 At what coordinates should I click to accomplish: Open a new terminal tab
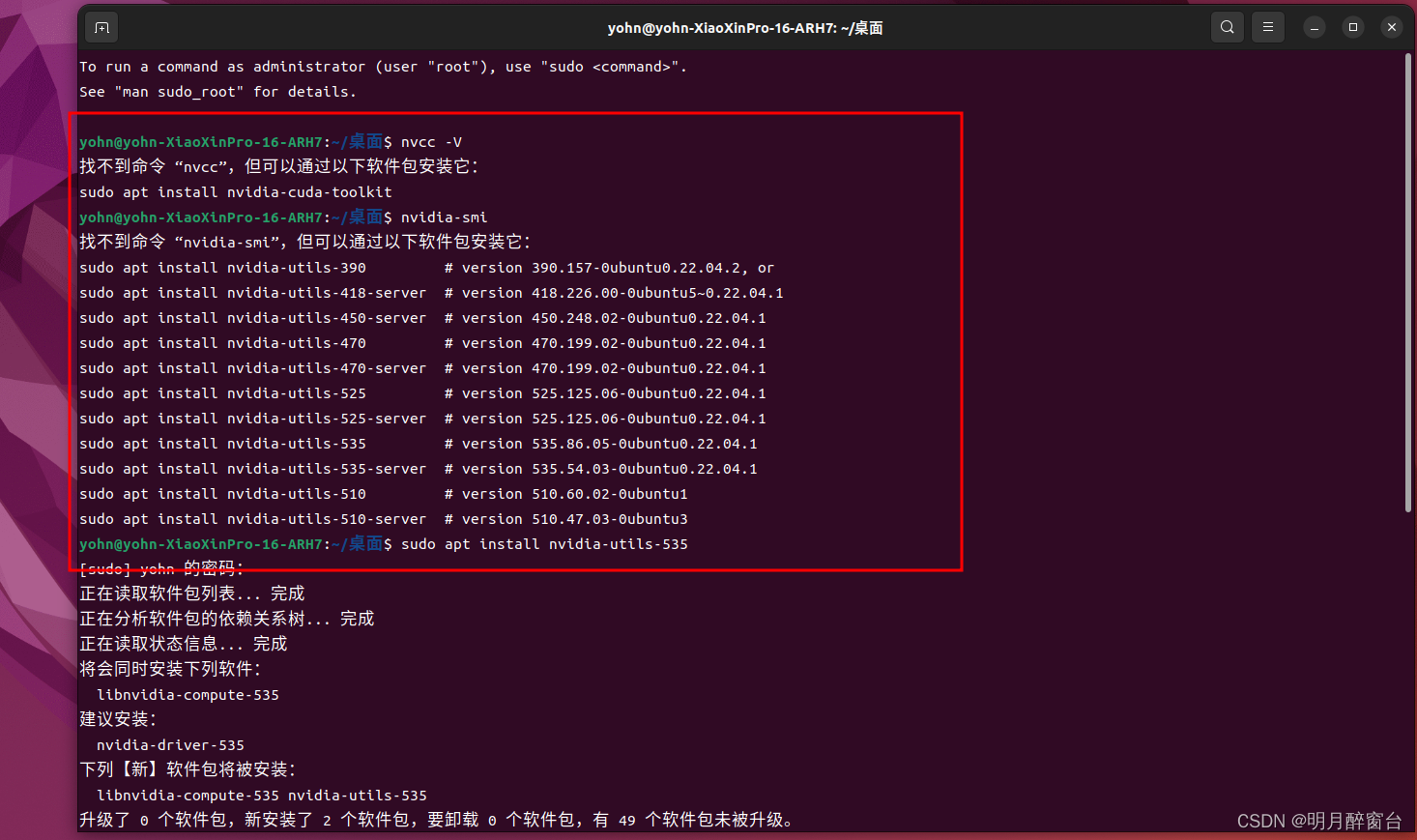tap(102, 27)
